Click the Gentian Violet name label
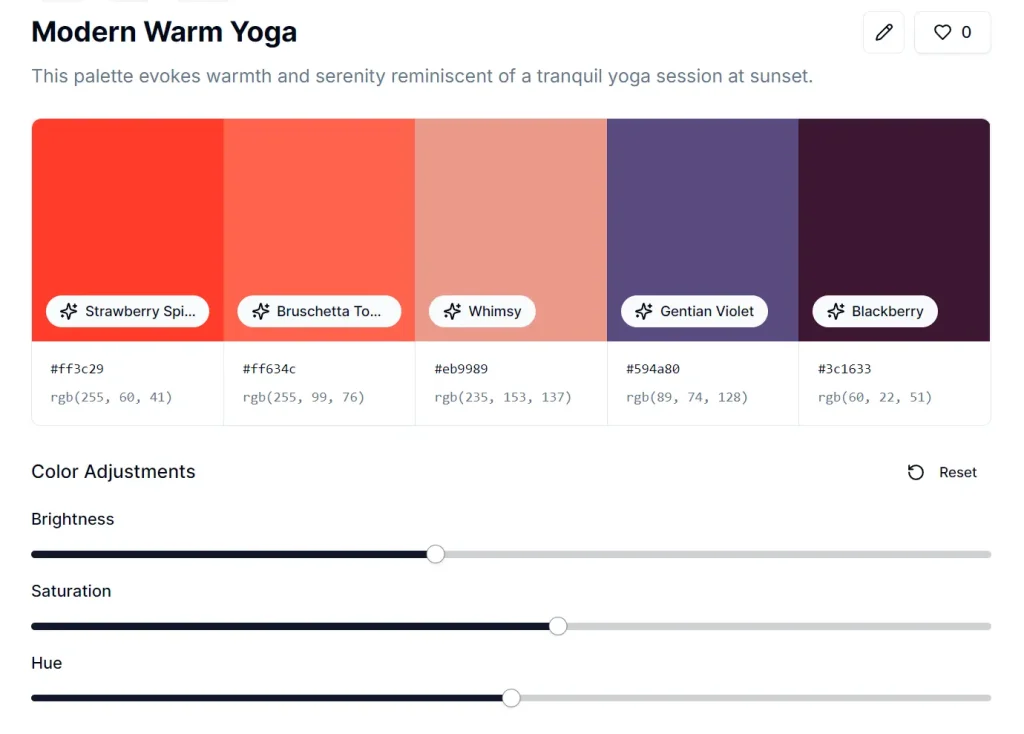Viewport: 1024px width, 734px height. point(705,311)
